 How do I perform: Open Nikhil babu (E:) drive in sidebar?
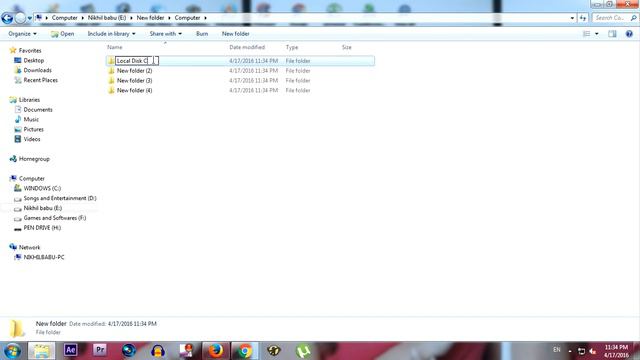(x=43, y=208)
